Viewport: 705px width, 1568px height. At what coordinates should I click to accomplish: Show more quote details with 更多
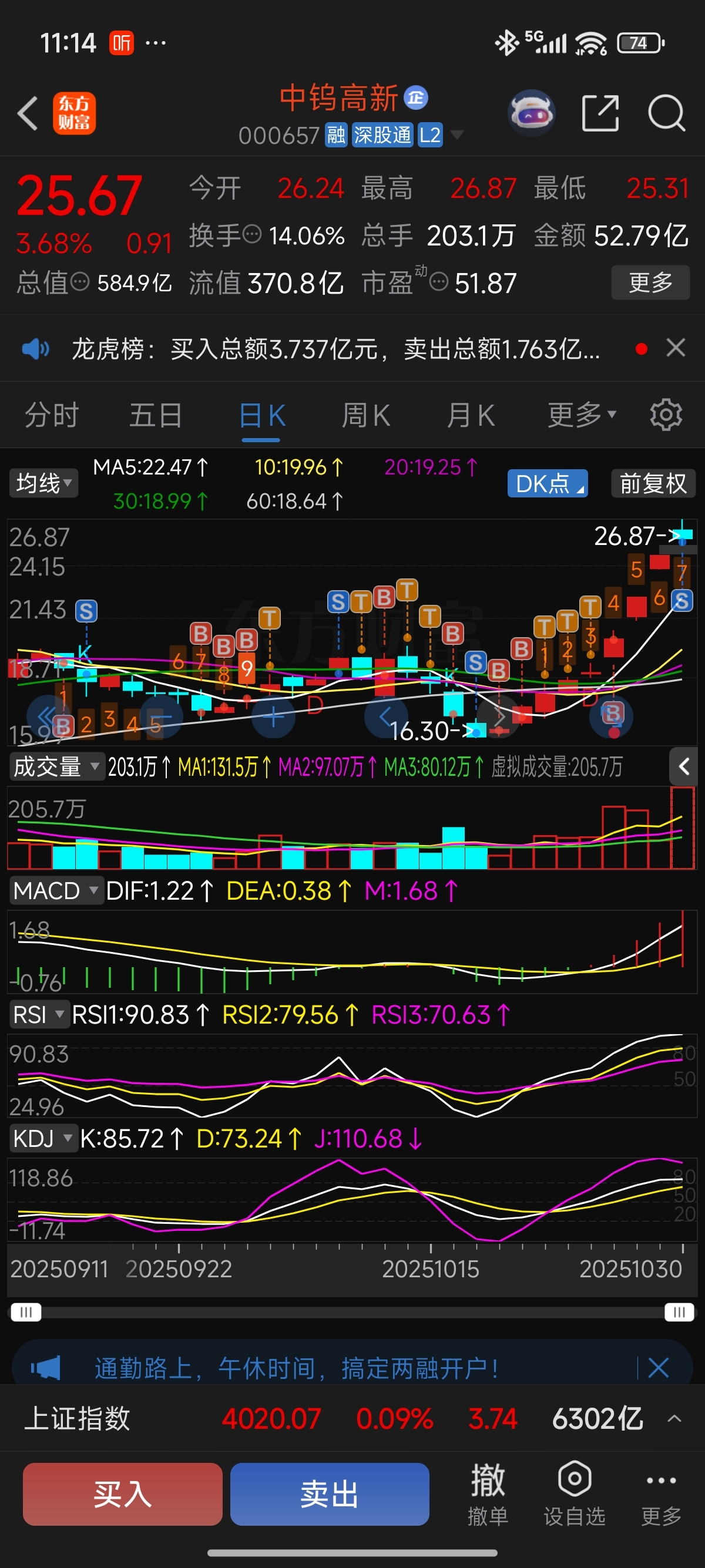click(650, 282)
